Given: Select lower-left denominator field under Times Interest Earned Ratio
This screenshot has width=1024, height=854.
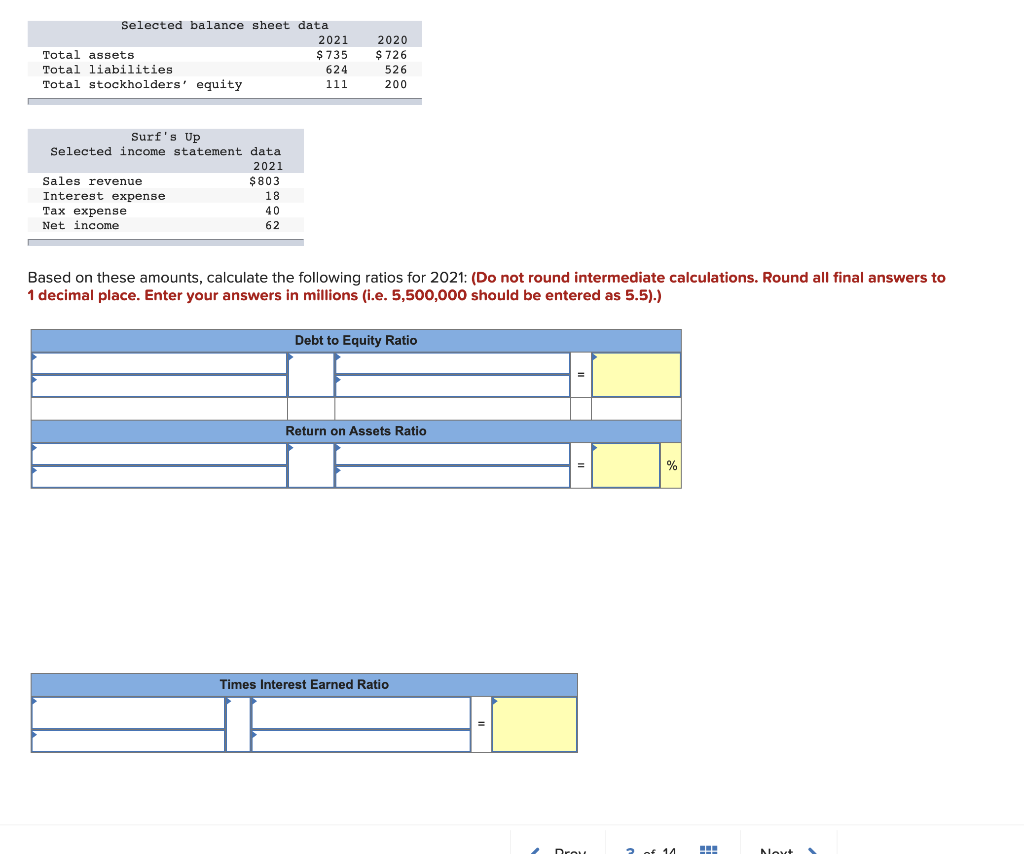Looking at the screenshot, I should point(128,740).
